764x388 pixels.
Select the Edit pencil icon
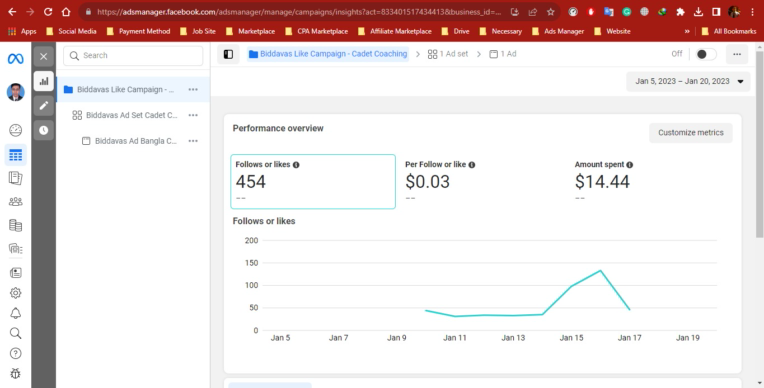coord(43,106)
